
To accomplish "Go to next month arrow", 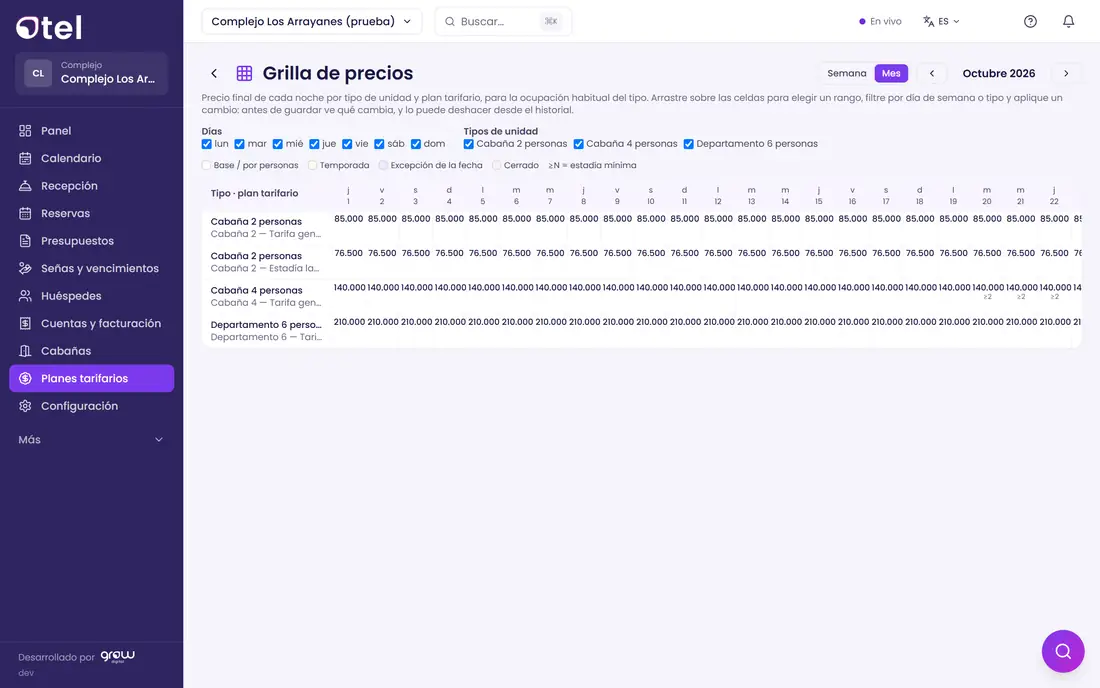I will pyautogui.click(x=1066, y=73).
